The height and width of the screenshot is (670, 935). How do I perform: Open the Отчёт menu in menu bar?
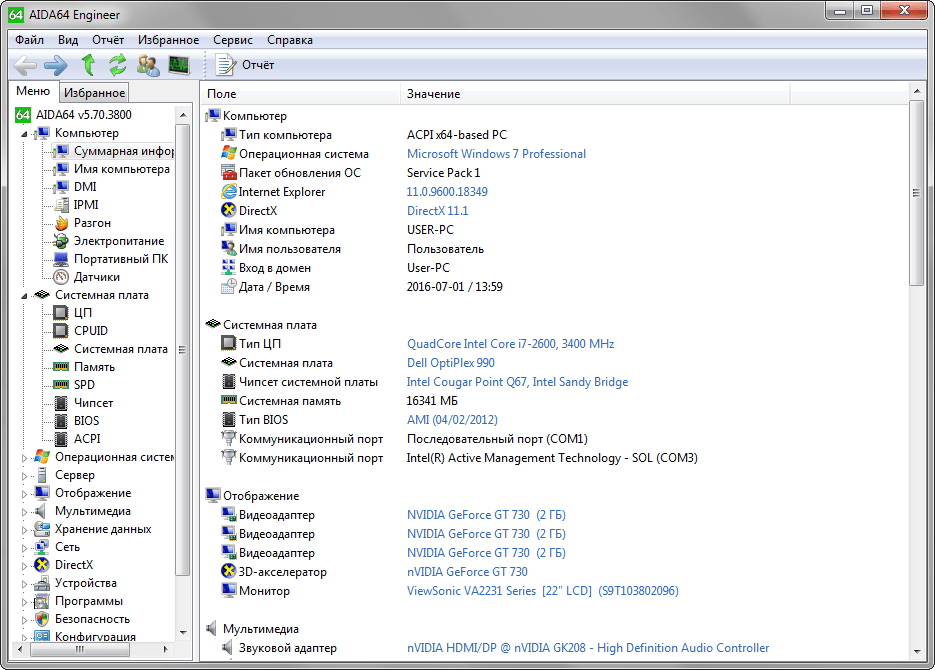pos(108,40)
